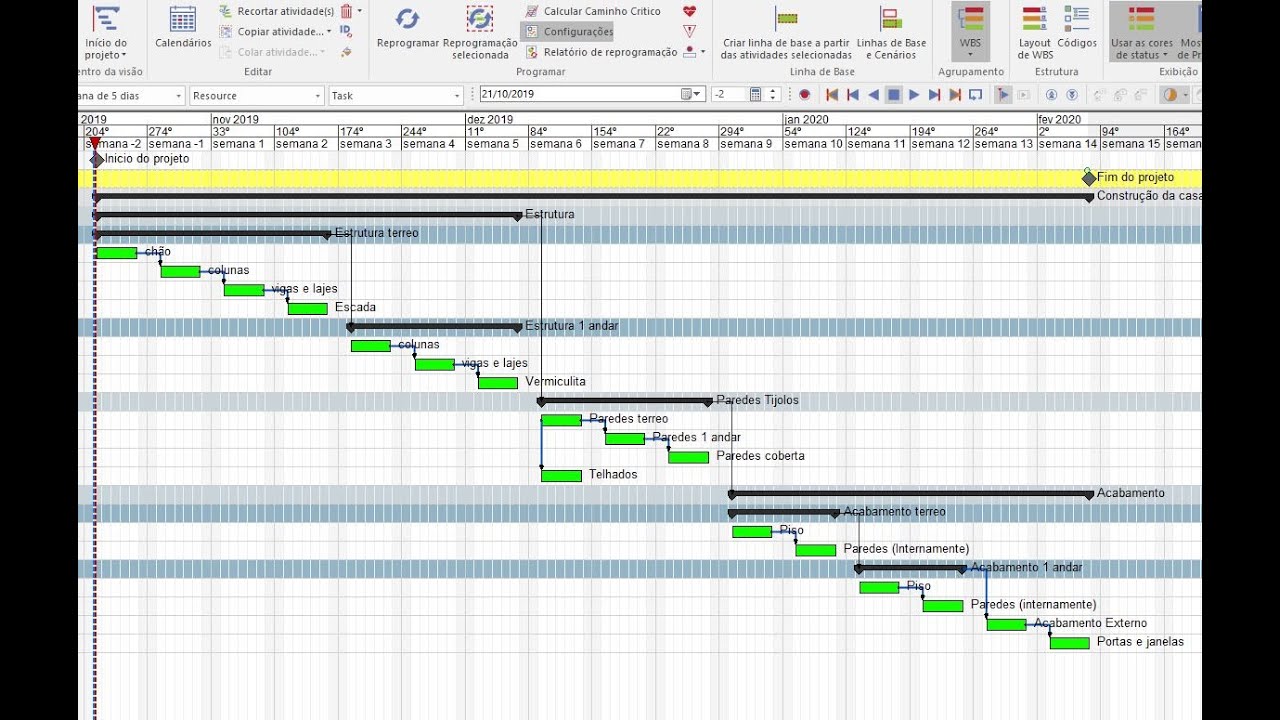Click Recortar atividade(s)

click(277, 11)
